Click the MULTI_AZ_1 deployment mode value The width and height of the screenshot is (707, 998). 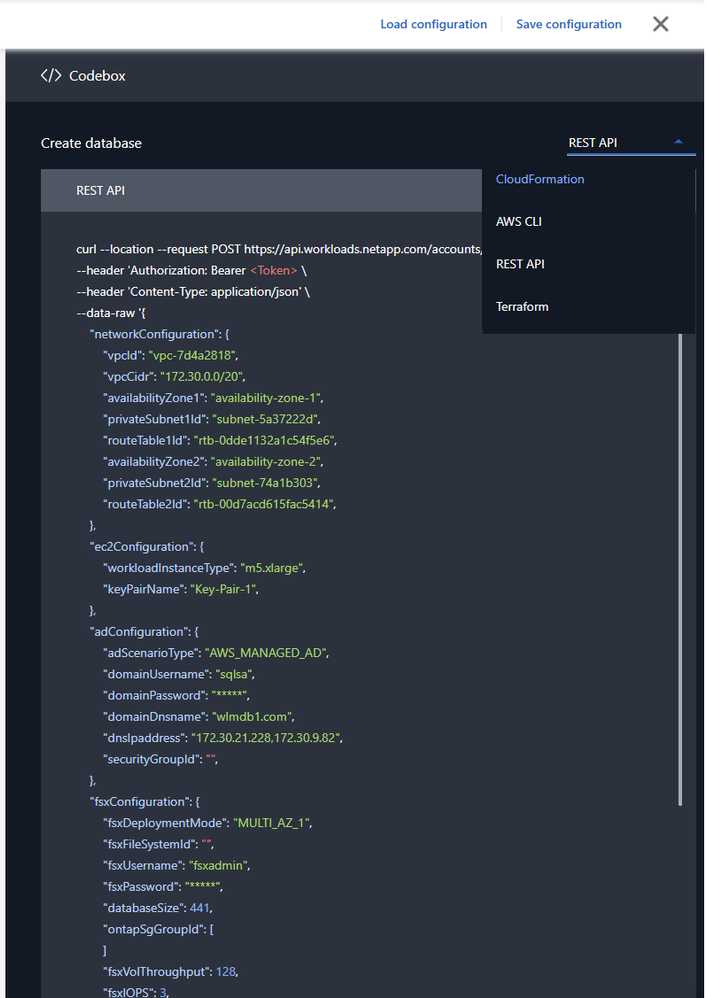pos(273,823)
